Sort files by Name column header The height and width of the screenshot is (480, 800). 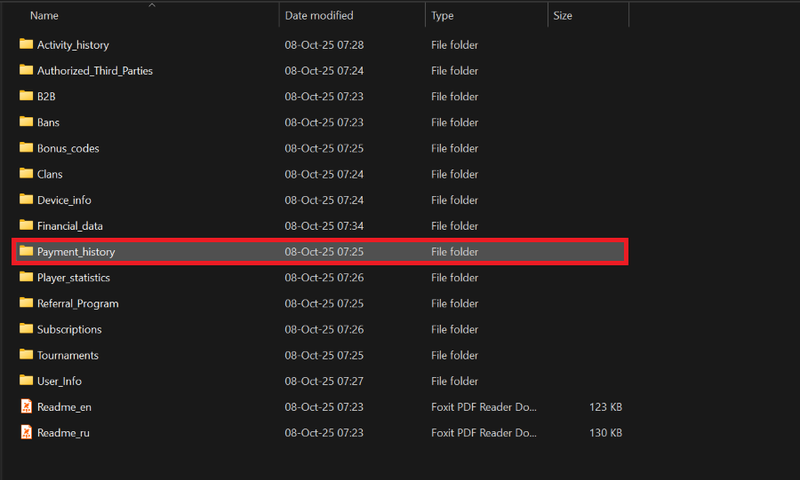tap(45, 16)
